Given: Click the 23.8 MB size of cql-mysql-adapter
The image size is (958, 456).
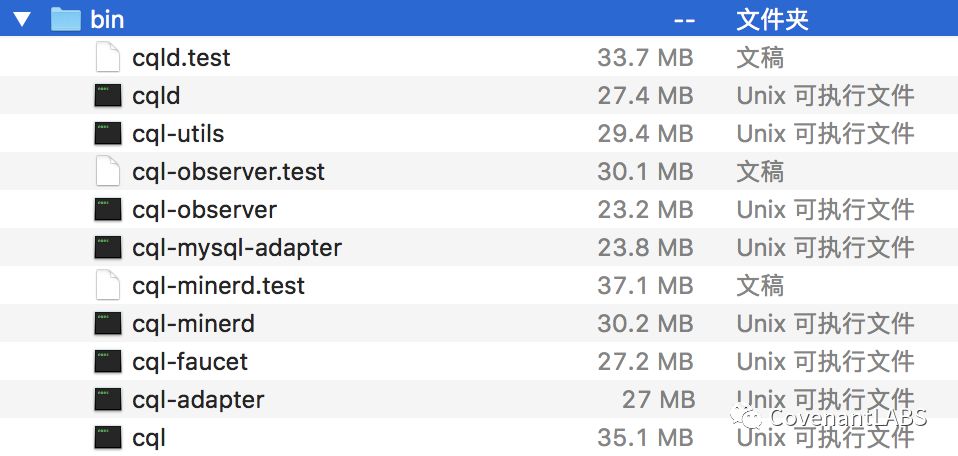Looking at the screenshot, I should pyautogui.click(x=645, y=248).
